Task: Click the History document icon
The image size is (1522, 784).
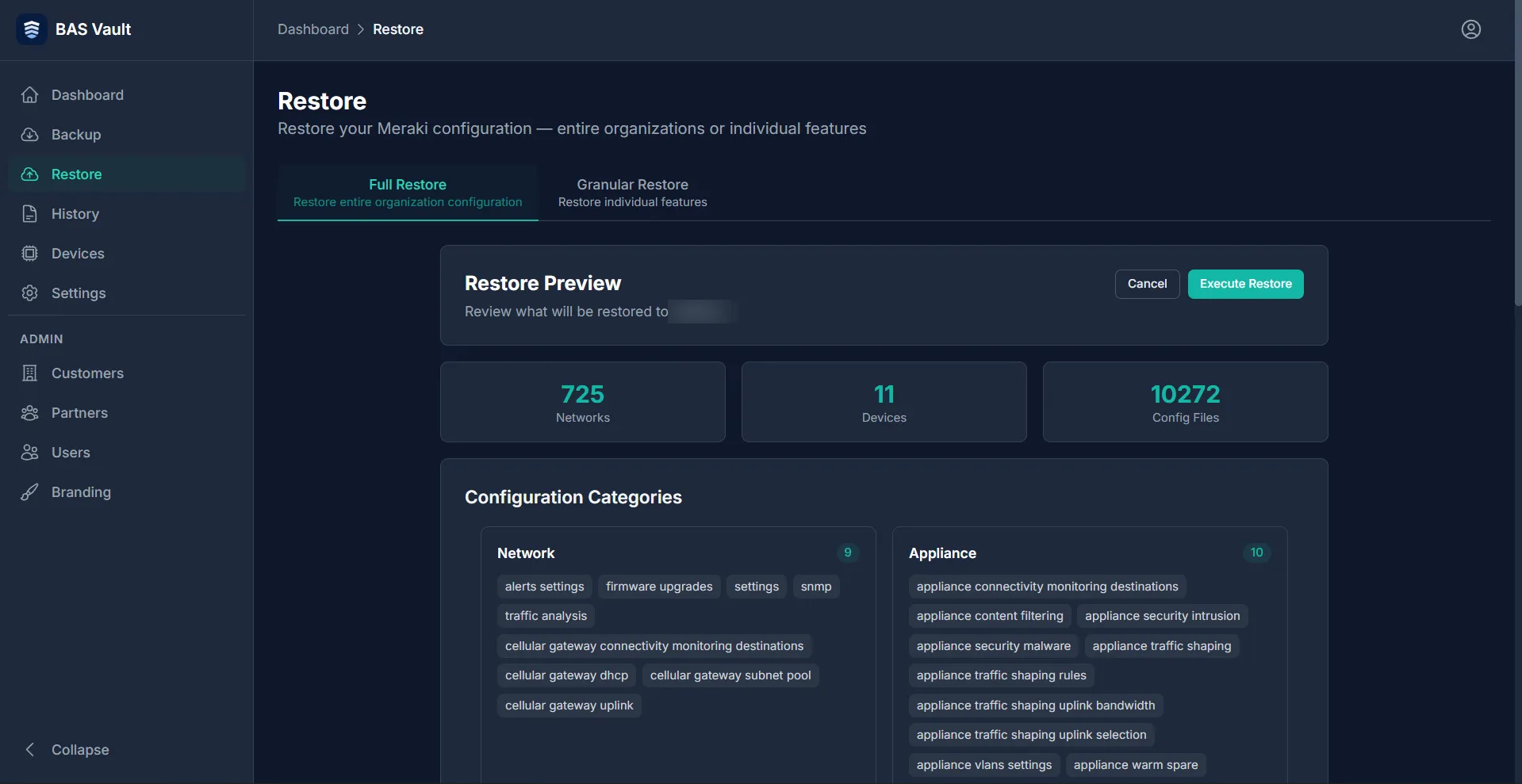Action: (x=30, y=214)
